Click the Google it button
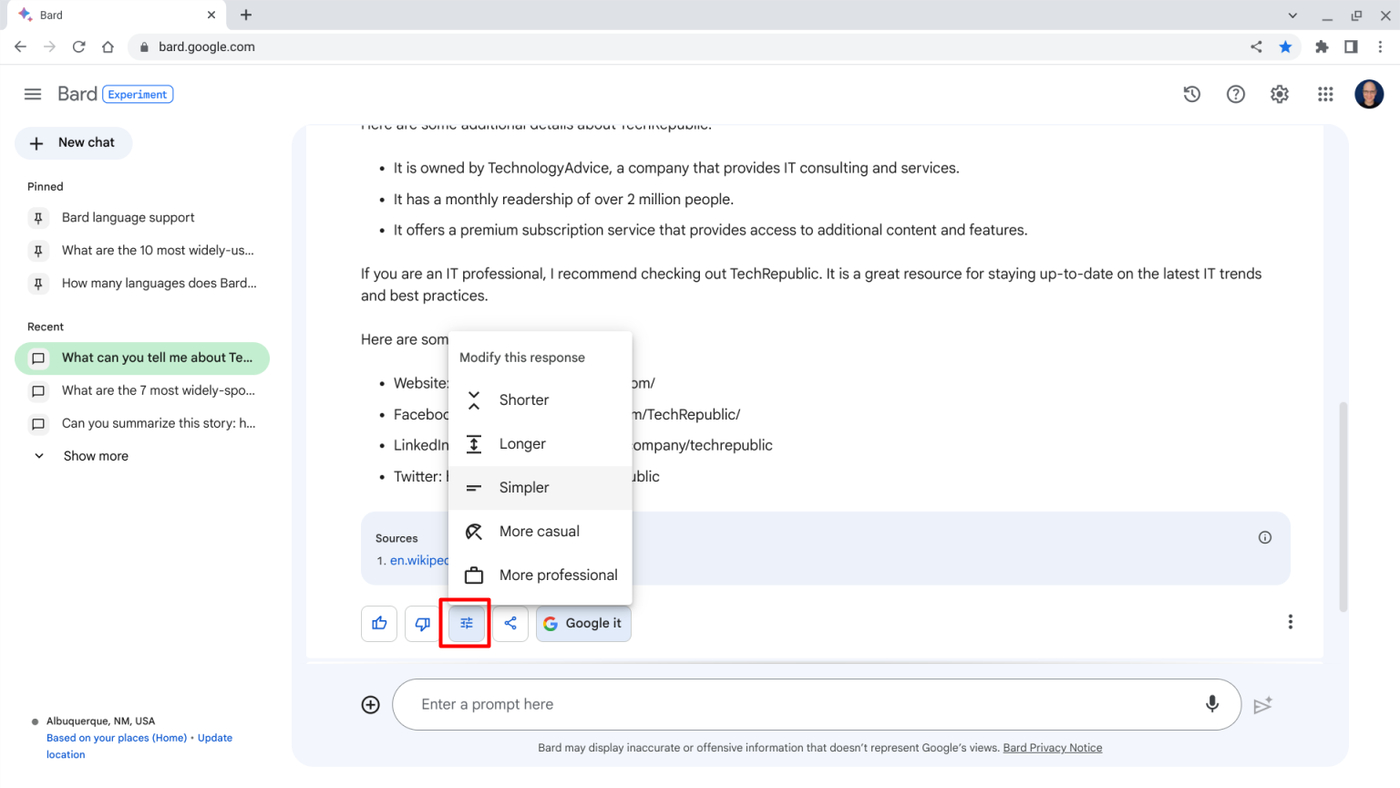This screenshot has width=1400, height=788. click(583, 623)
